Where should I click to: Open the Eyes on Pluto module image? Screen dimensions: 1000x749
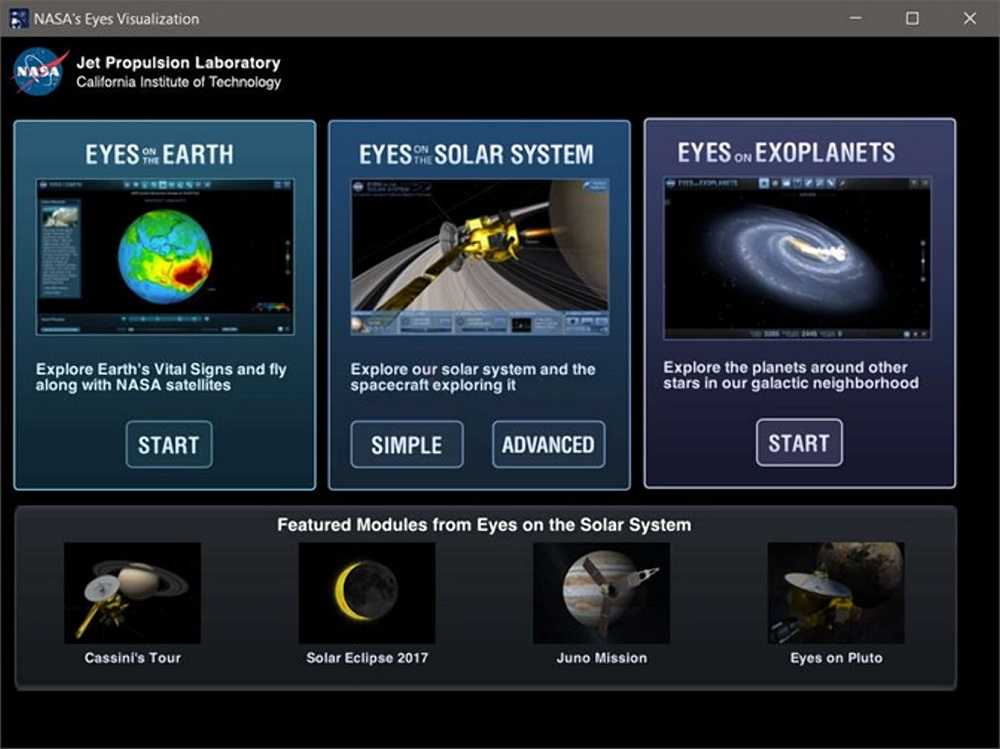[835, 593]
